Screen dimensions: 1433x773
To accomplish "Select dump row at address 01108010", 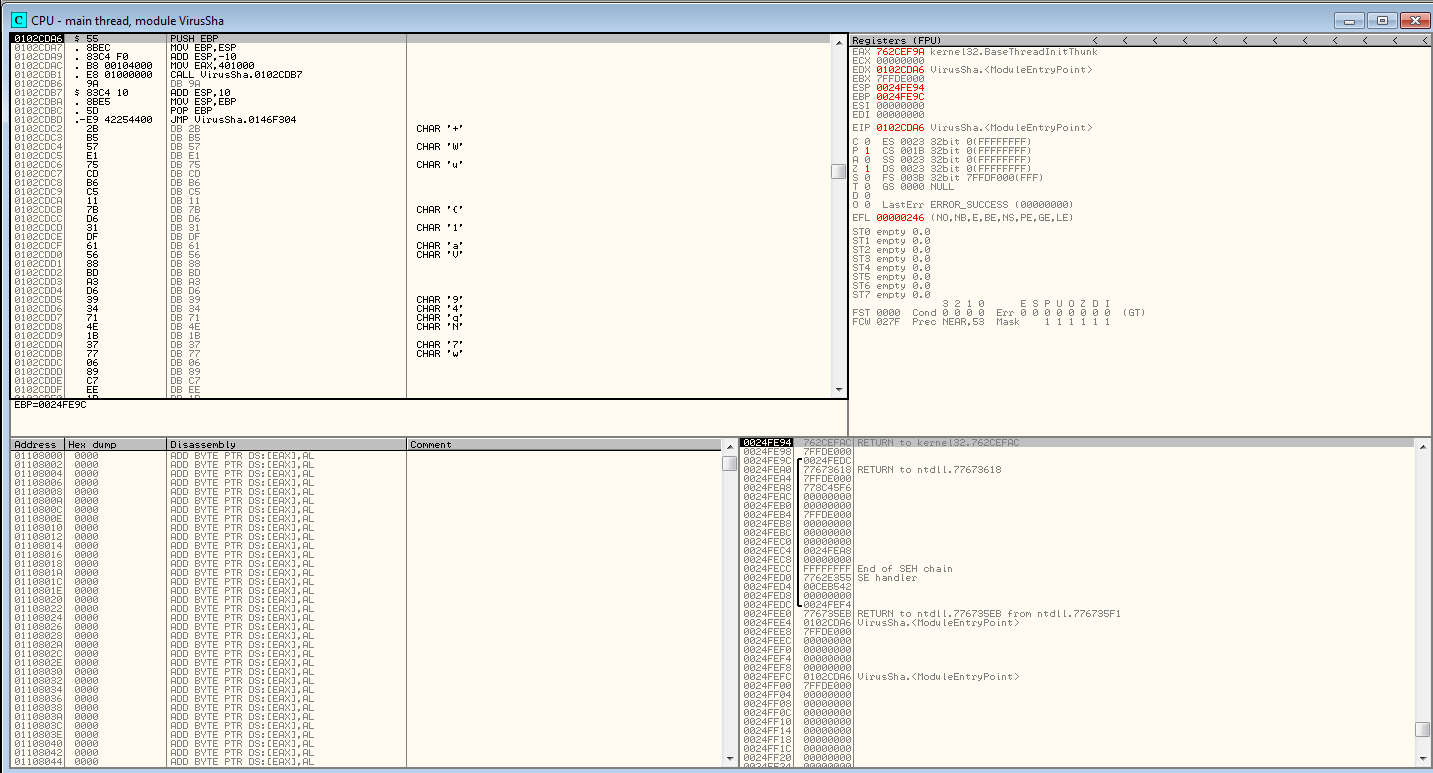I will point(366,527).
